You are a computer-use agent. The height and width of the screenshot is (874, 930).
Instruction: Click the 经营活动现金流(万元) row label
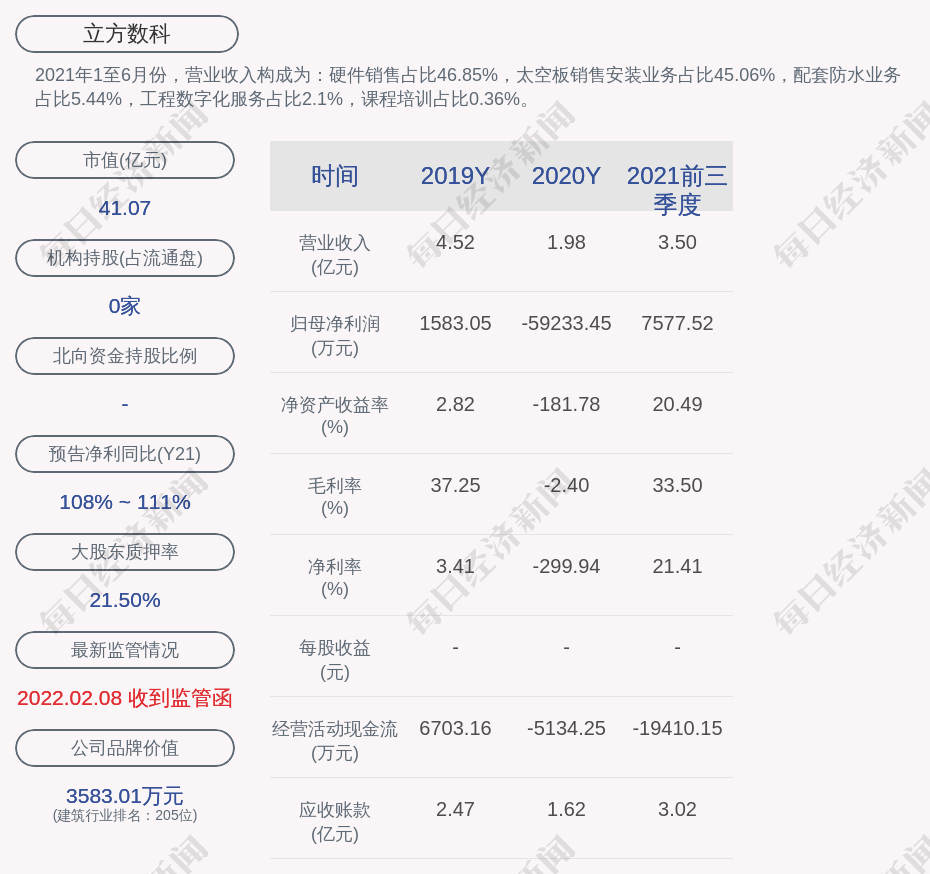[x=335, y=741]
